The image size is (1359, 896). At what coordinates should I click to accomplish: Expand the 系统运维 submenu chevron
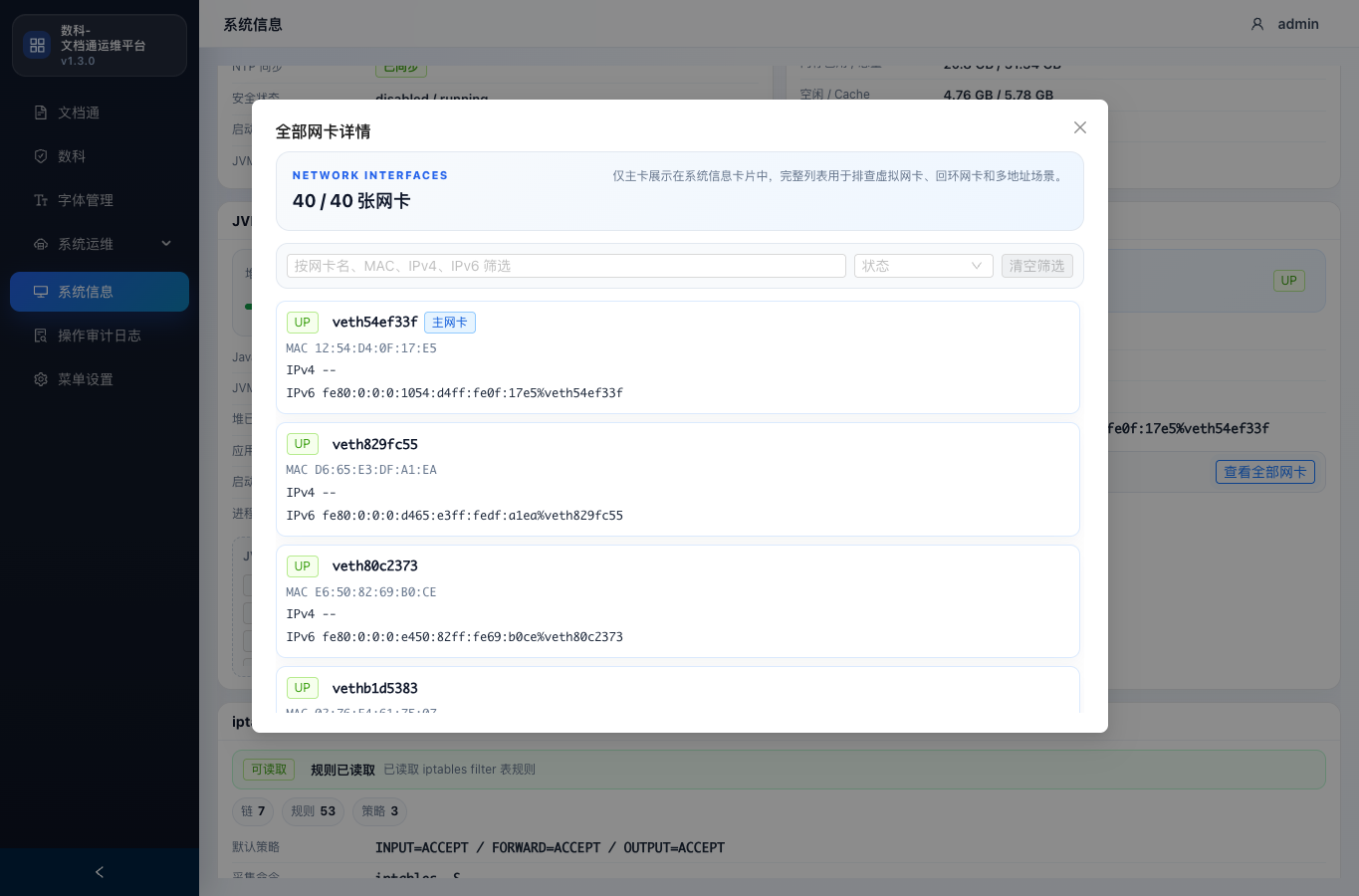coord(166,243)
